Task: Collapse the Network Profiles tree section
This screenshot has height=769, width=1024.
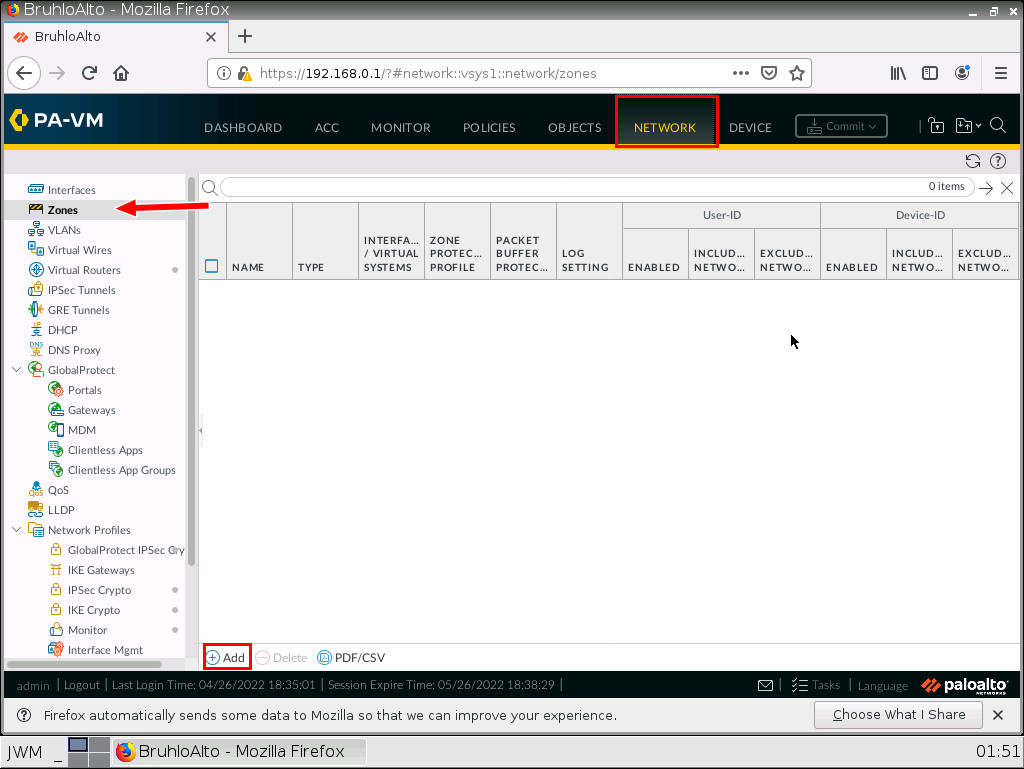Action: (x=16, y=529)
